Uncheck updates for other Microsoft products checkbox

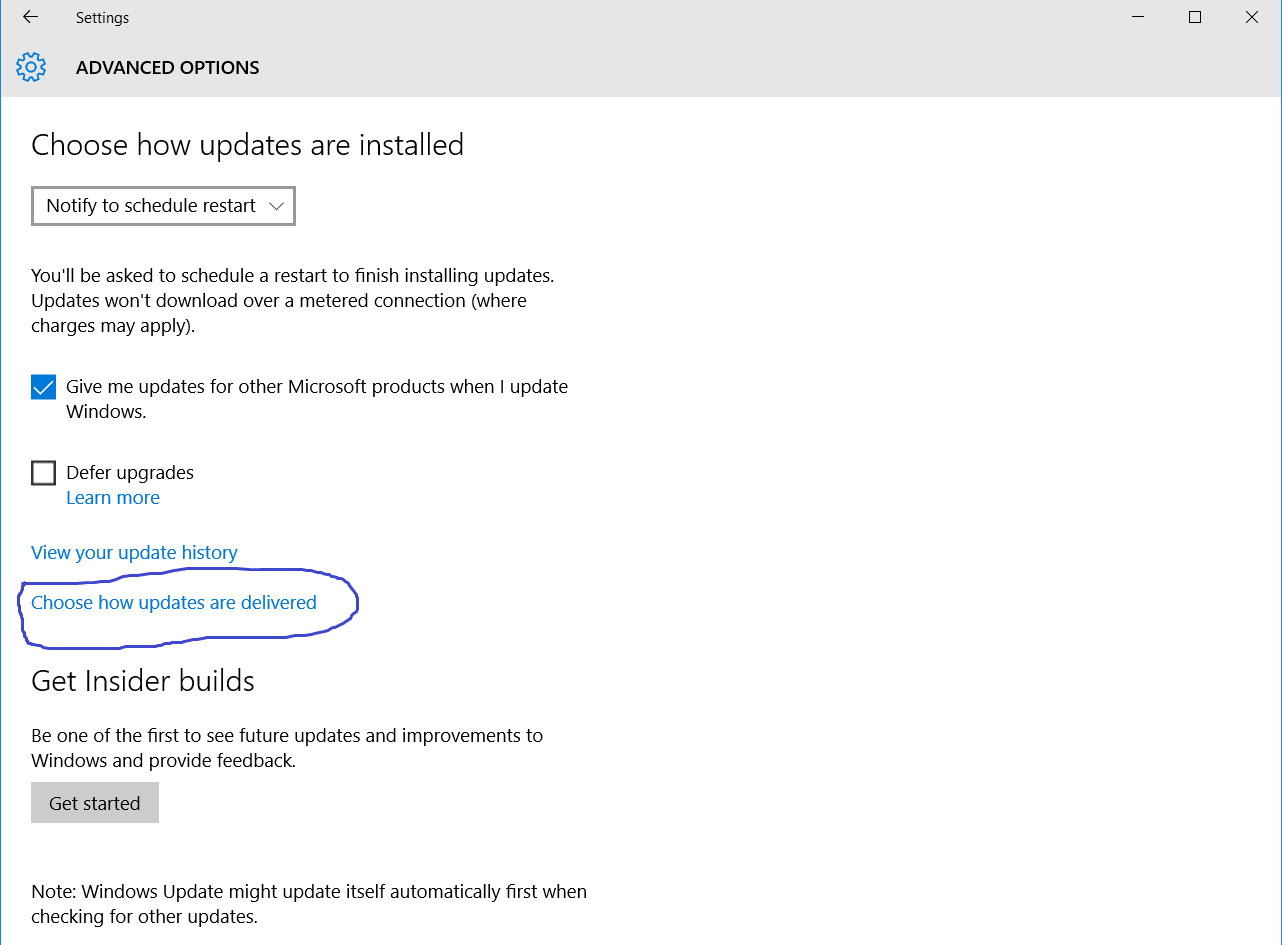pos(43,387)
